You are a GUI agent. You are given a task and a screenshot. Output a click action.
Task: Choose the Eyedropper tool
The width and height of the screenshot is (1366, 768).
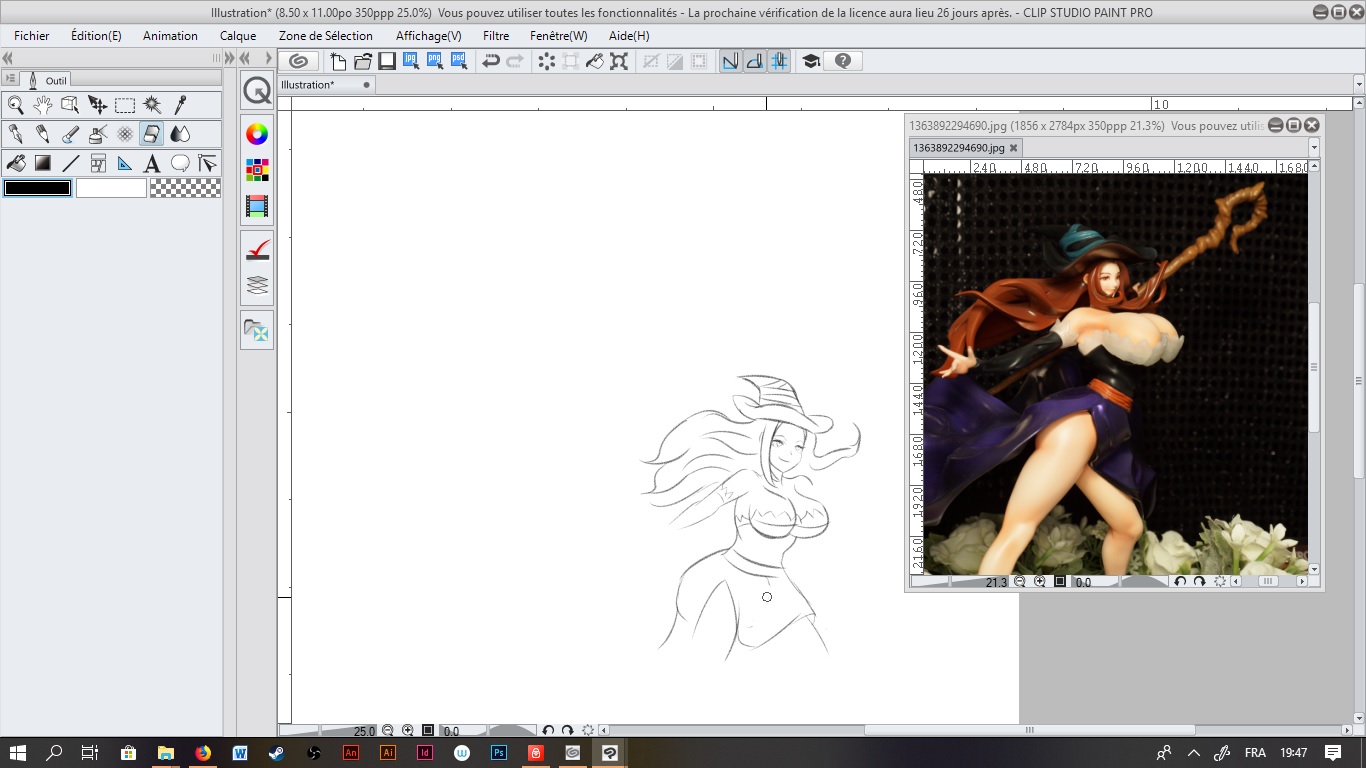point(180,105)
